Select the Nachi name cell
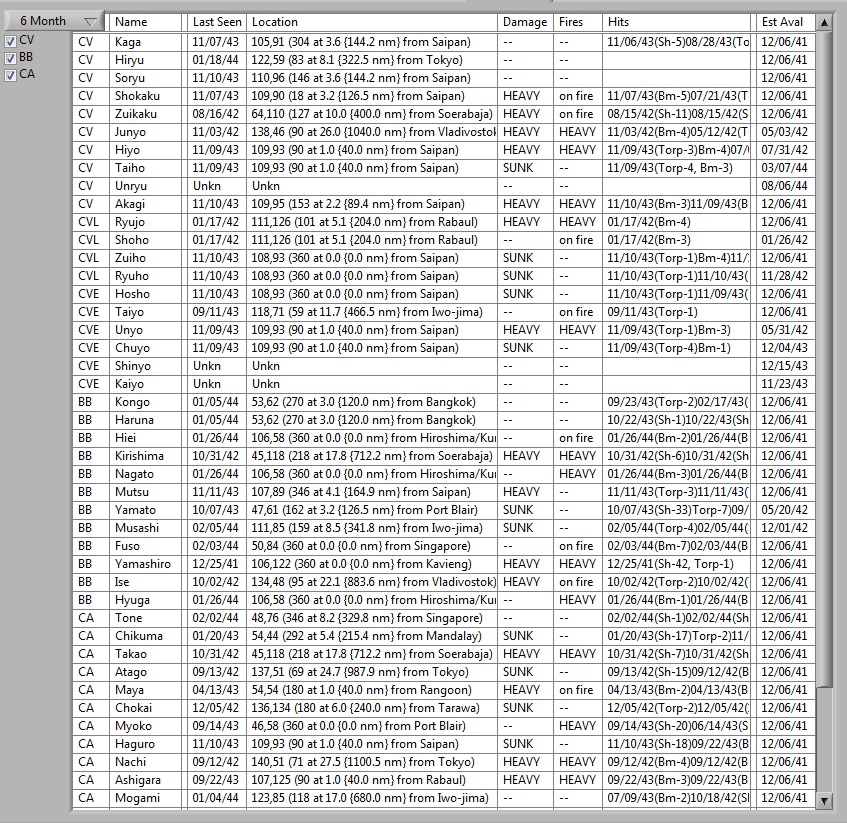This screenshot has height=823, width=847. click(x=146, y=762)
